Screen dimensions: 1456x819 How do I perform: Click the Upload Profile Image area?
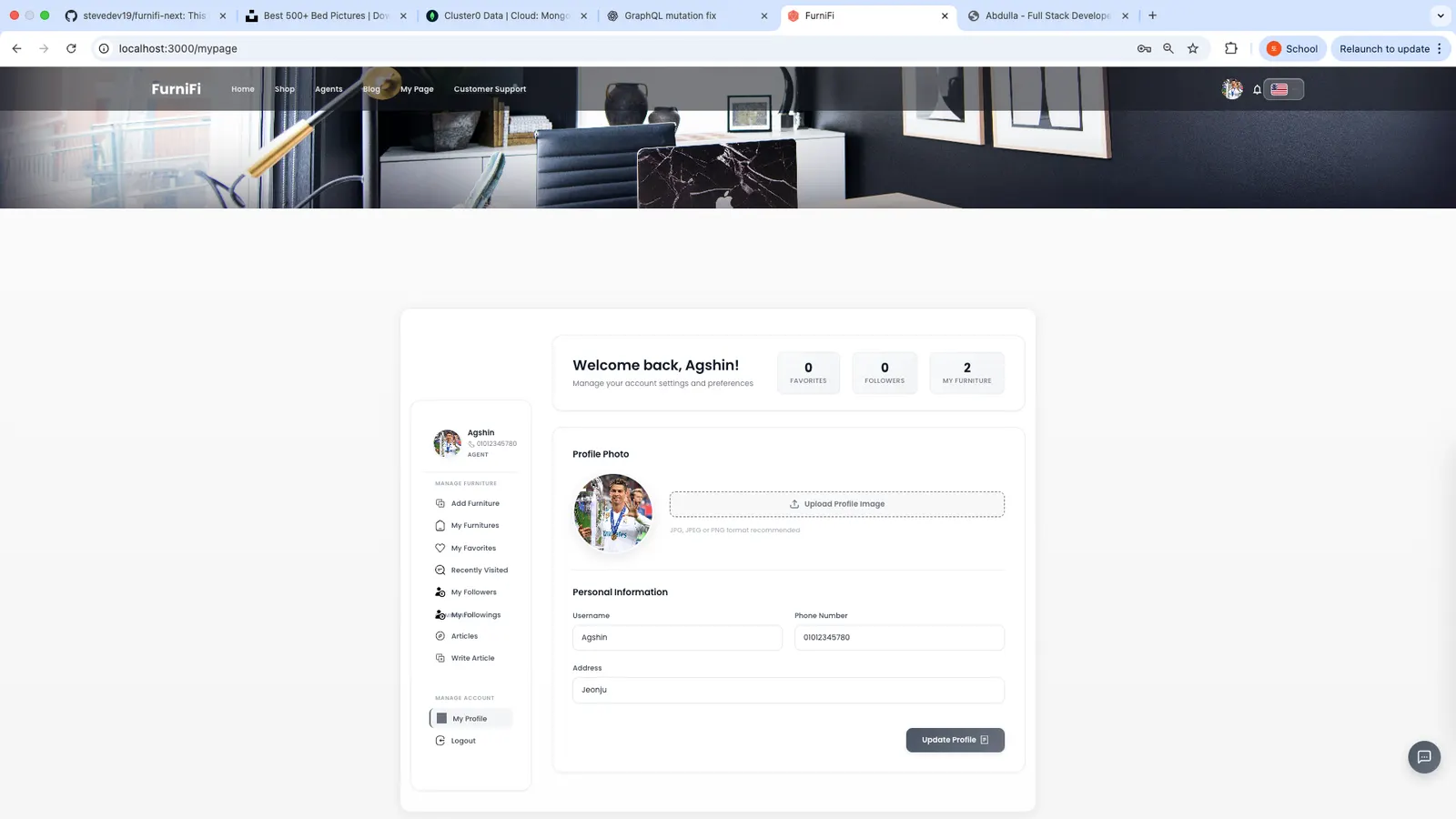coord(837,504)
